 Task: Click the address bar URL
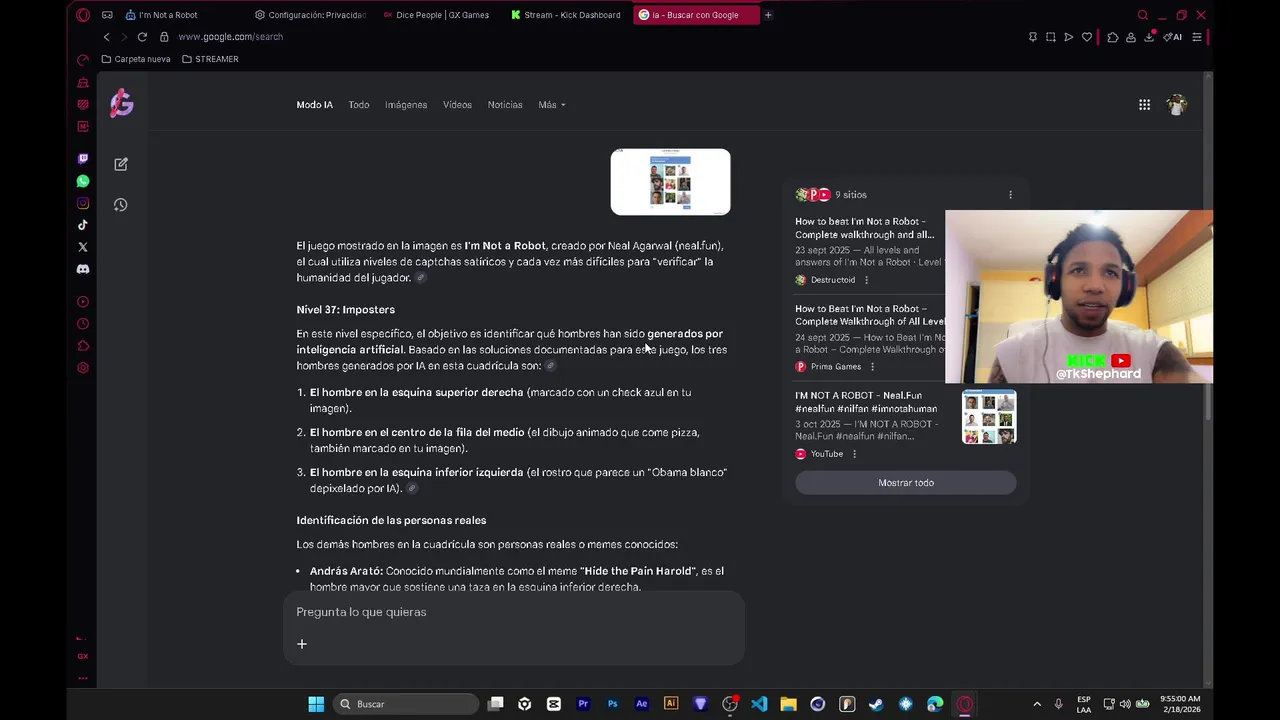tap(231, 37)
